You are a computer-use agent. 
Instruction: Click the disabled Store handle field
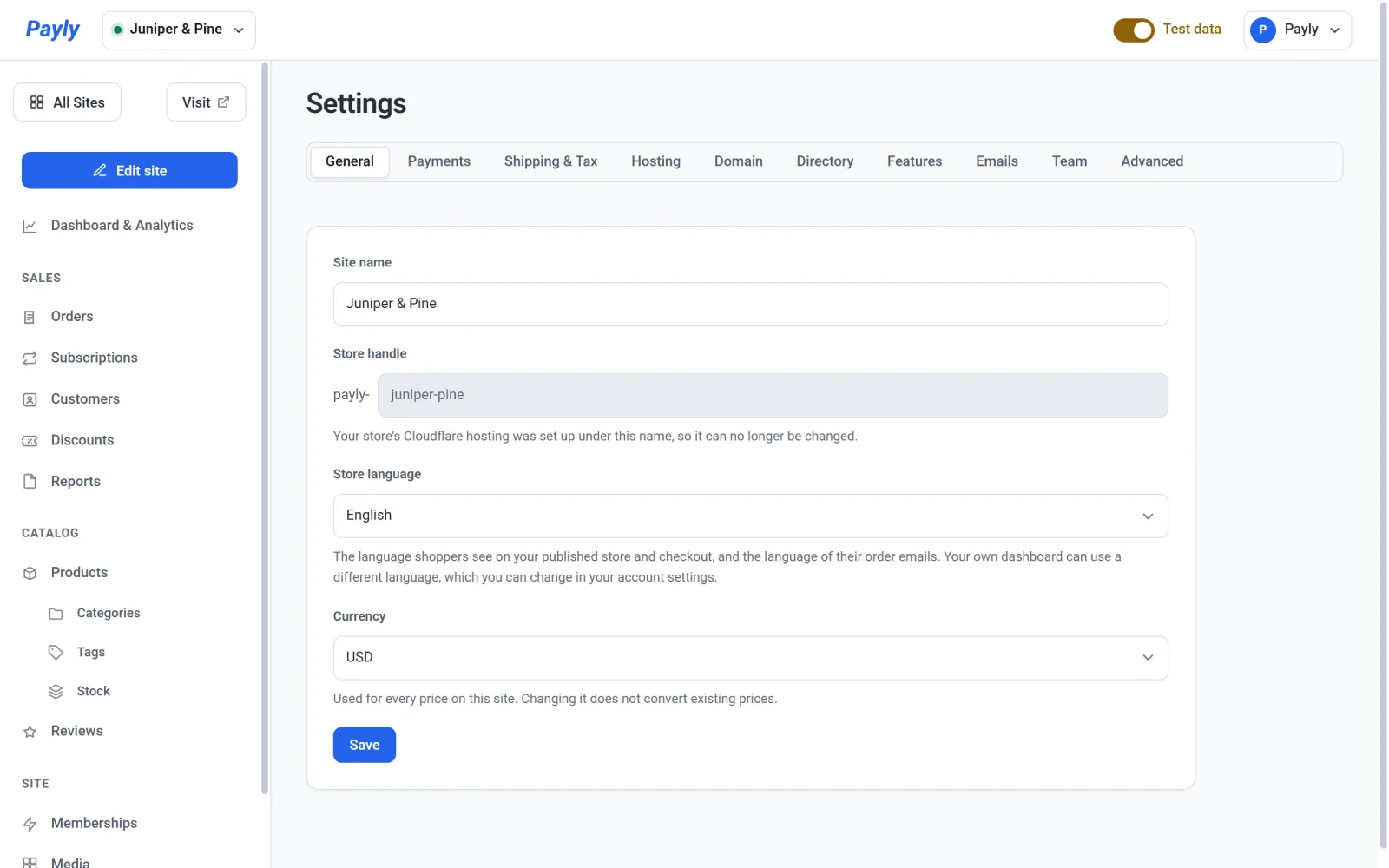tap(773, 395)
